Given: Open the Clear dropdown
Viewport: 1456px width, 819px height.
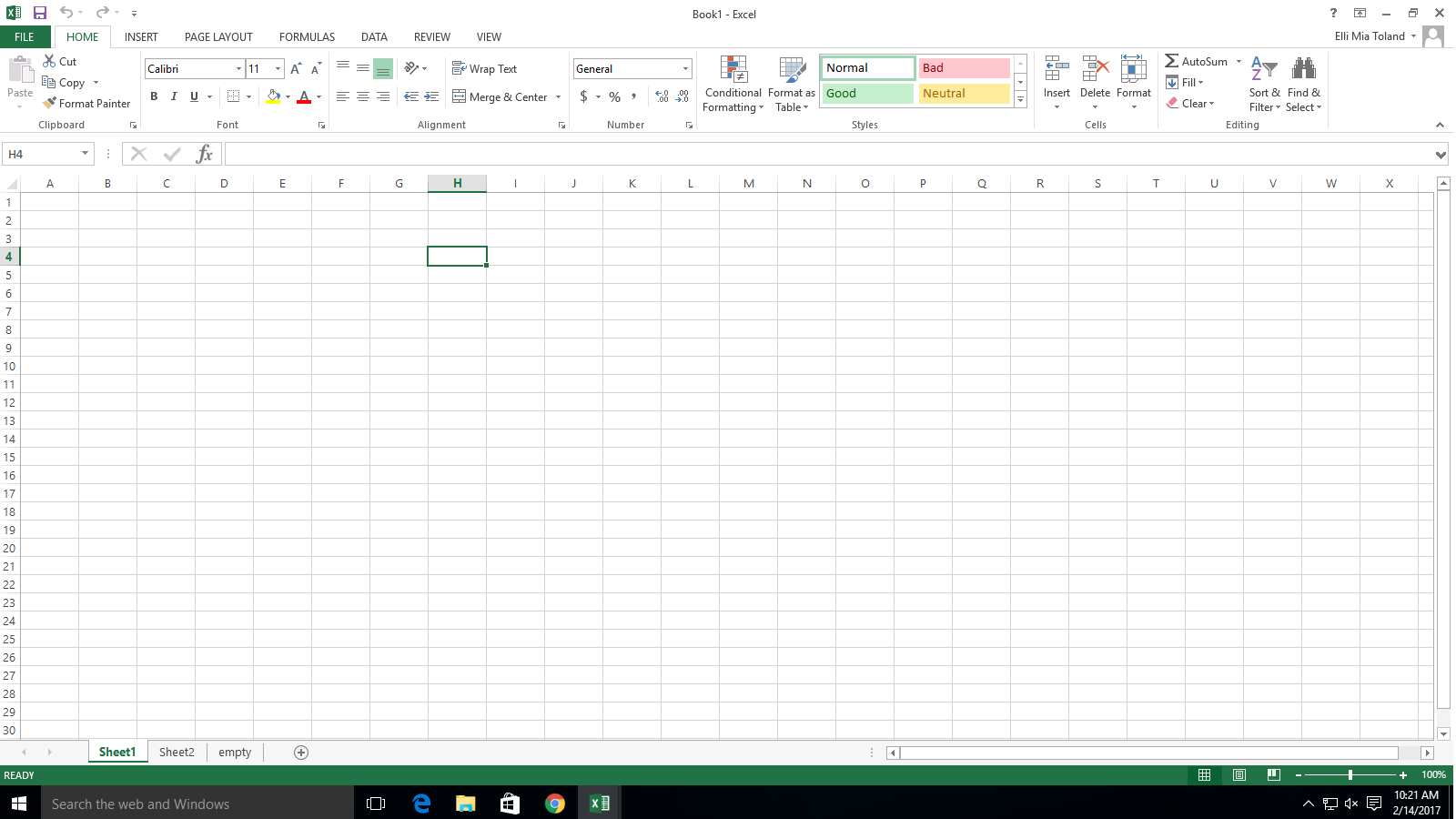Looking at the screenshot, I should [x=1190, y=103].
